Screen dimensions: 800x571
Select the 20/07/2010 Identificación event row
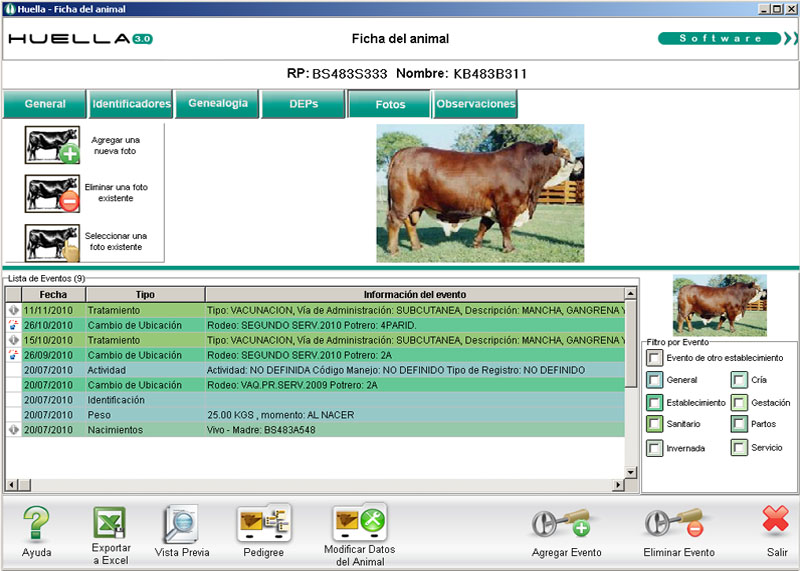tap(315, 400)
